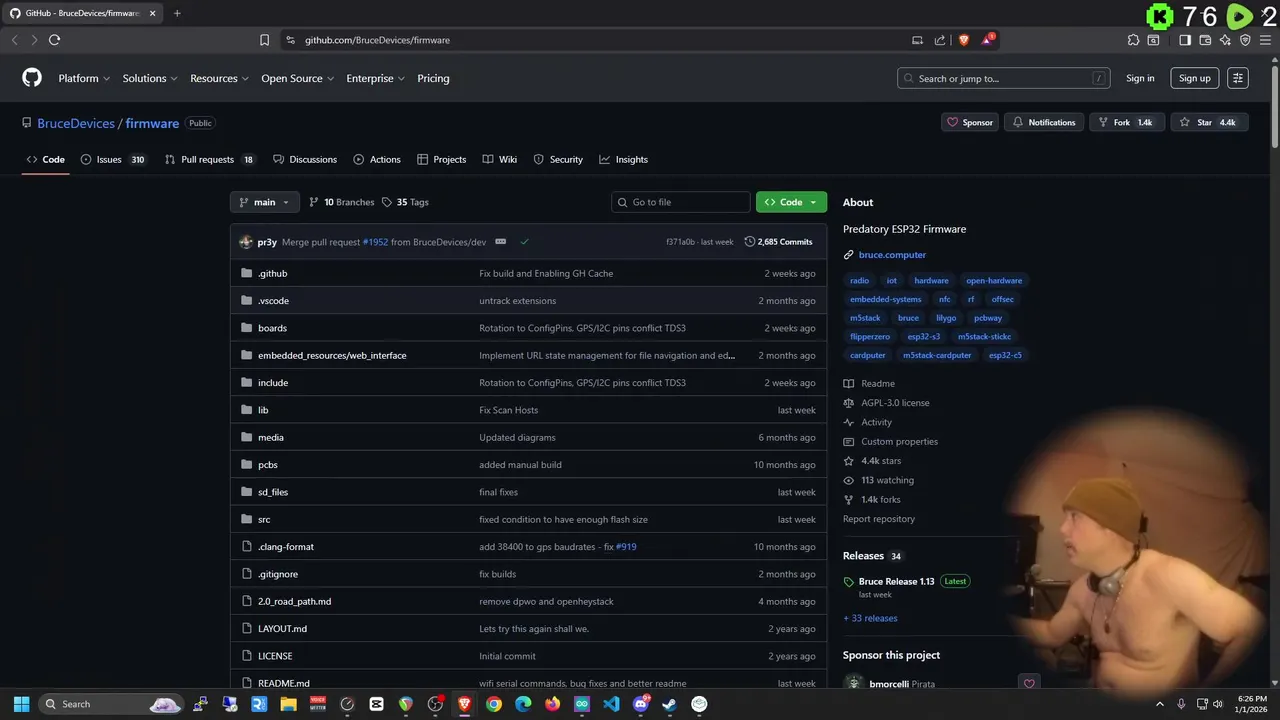Click the Sign in link
Screen dimensions: 1280x720
[x=1140, y=78]
